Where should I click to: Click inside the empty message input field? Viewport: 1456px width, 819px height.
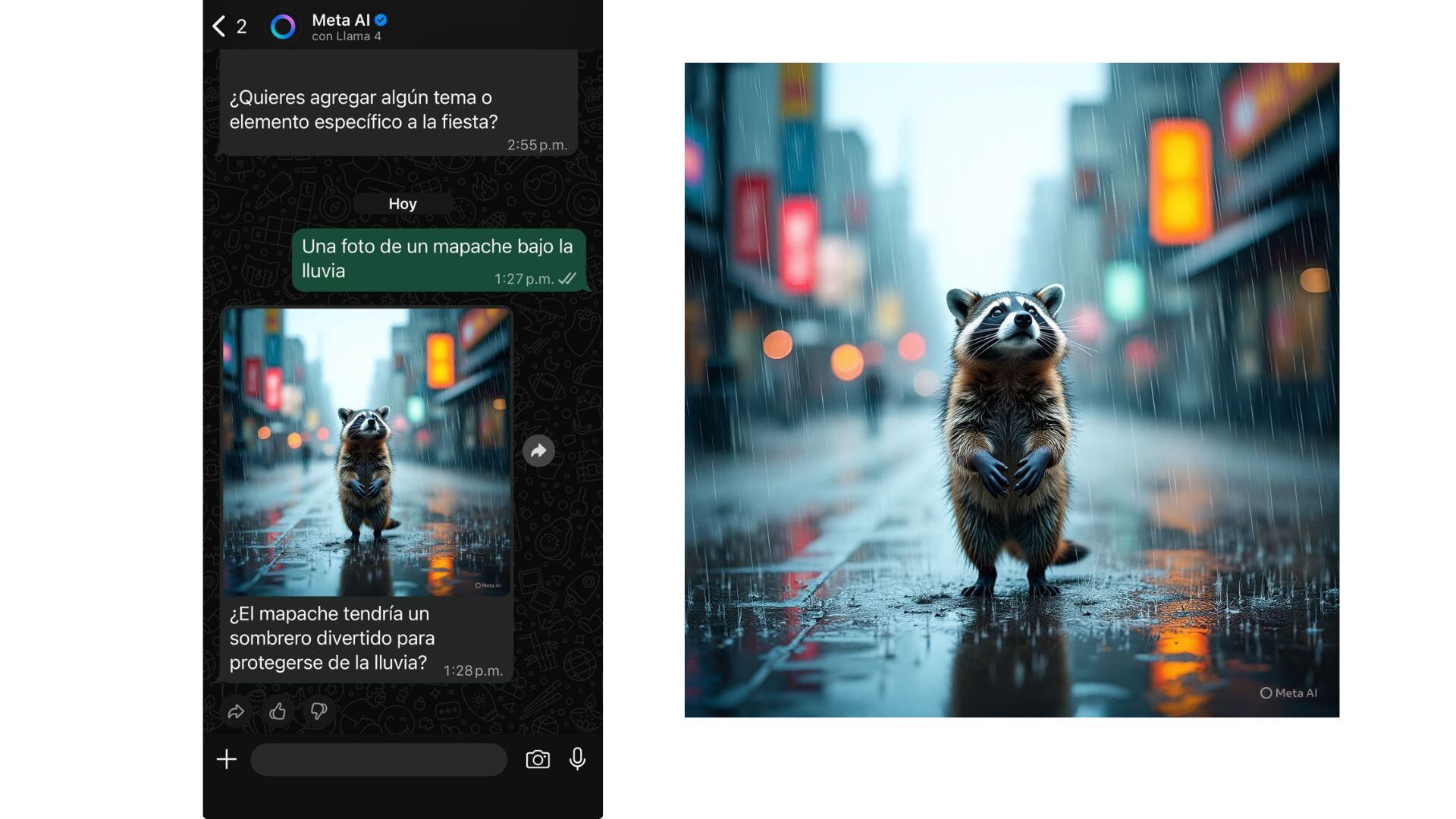click(378, 759)
